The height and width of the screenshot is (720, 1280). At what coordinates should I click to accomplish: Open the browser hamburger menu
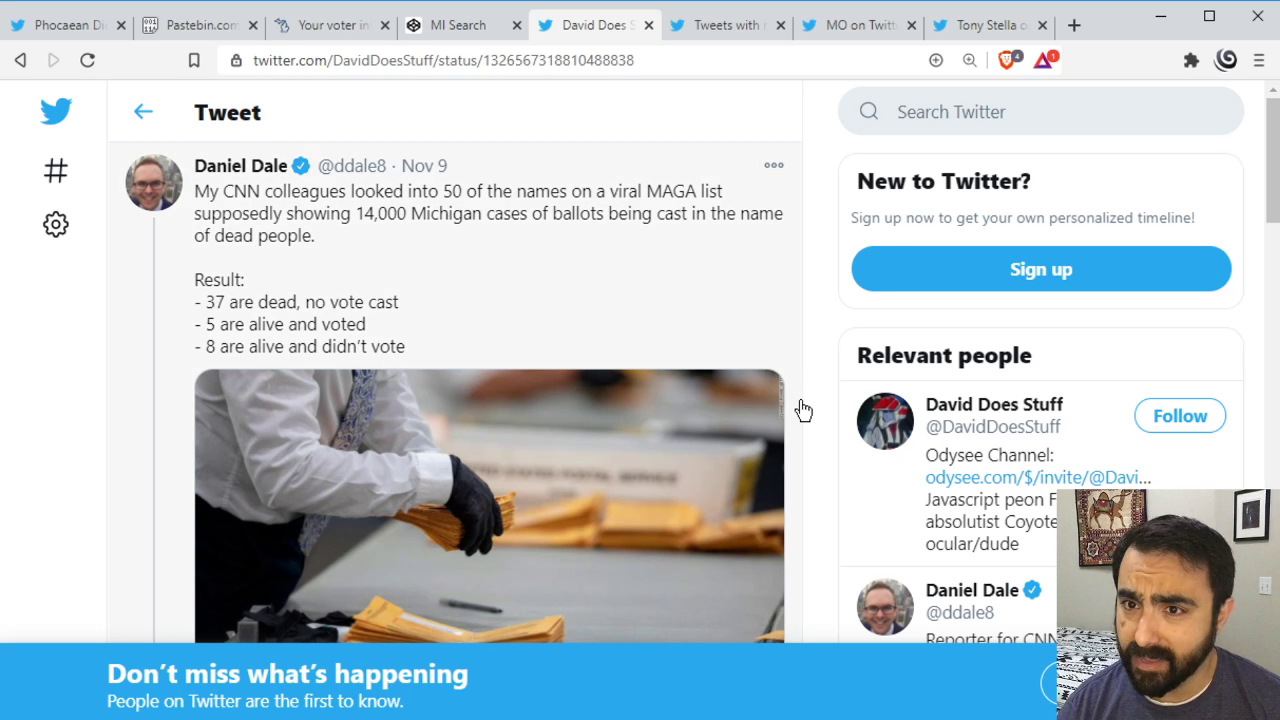click(x=1259, y=60)
